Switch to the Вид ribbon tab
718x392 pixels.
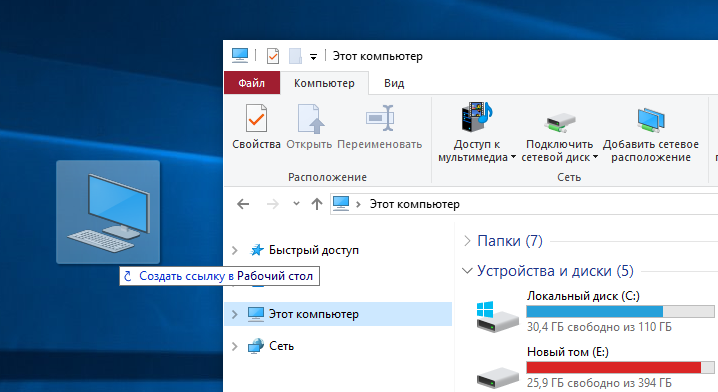click(394, 83)
